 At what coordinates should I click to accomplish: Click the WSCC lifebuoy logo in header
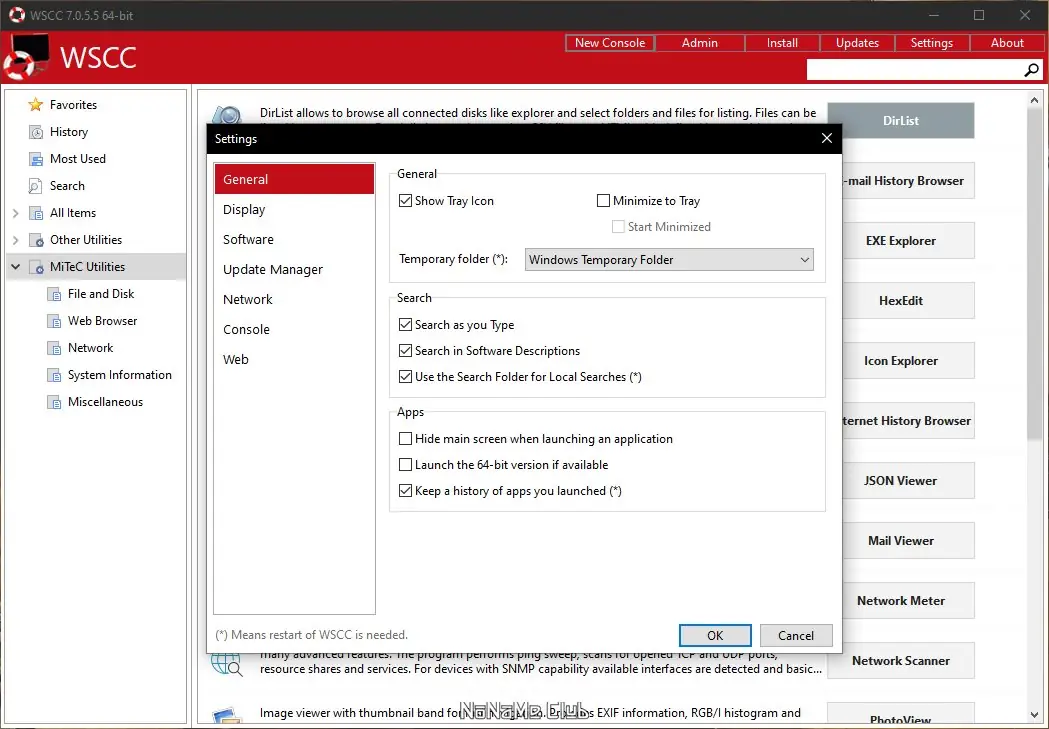(25, 58)
